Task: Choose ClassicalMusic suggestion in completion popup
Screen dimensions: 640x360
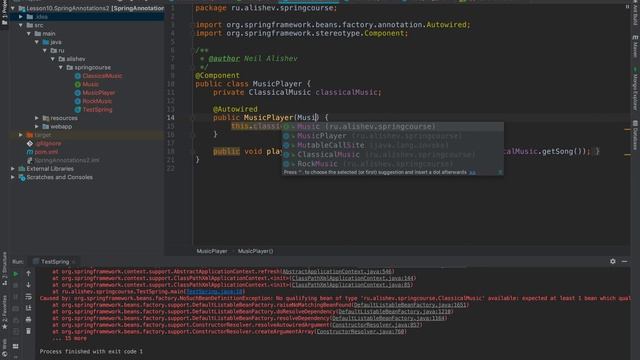Action: (x=393, y=155)
